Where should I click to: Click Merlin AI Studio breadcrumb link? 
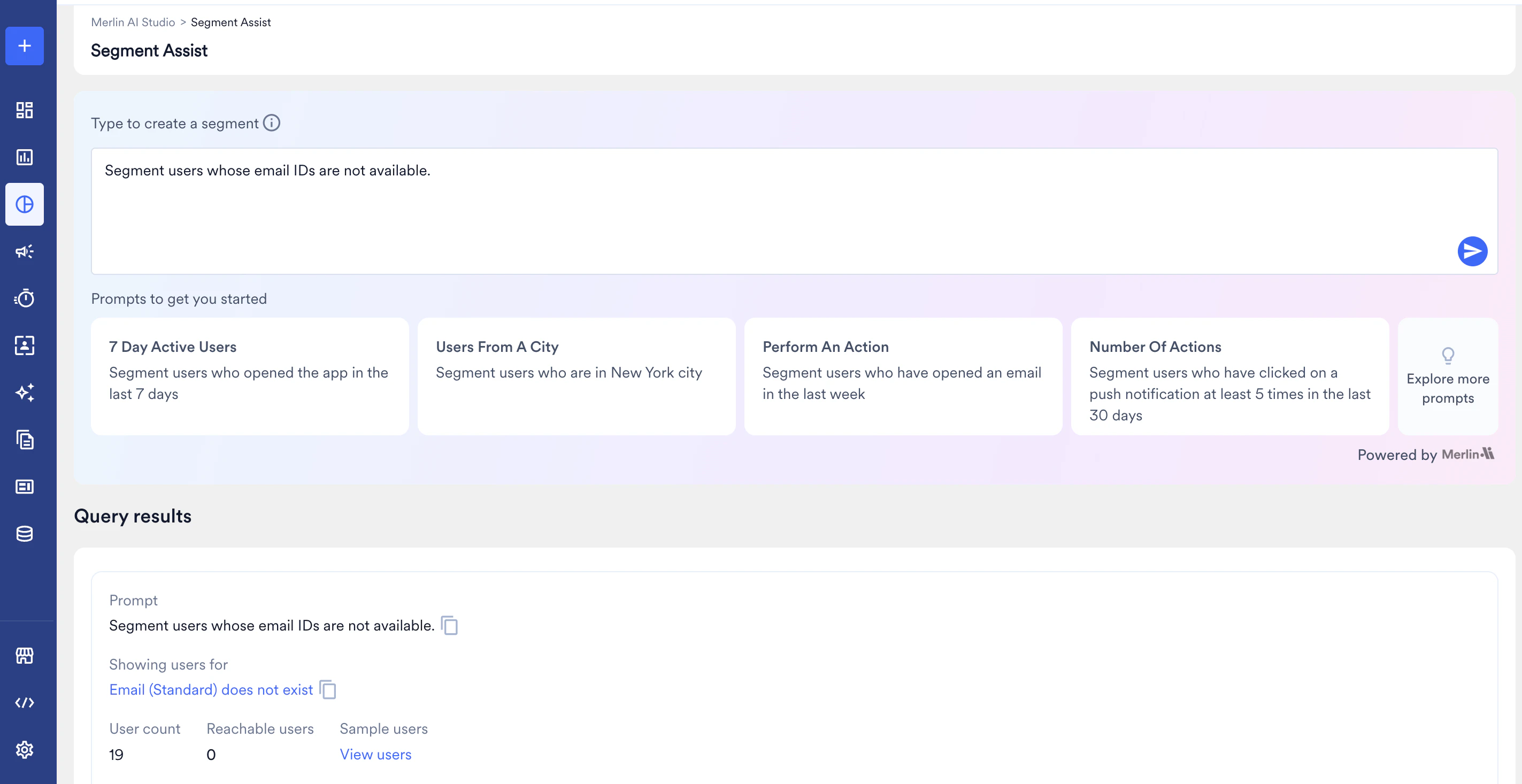133,22
